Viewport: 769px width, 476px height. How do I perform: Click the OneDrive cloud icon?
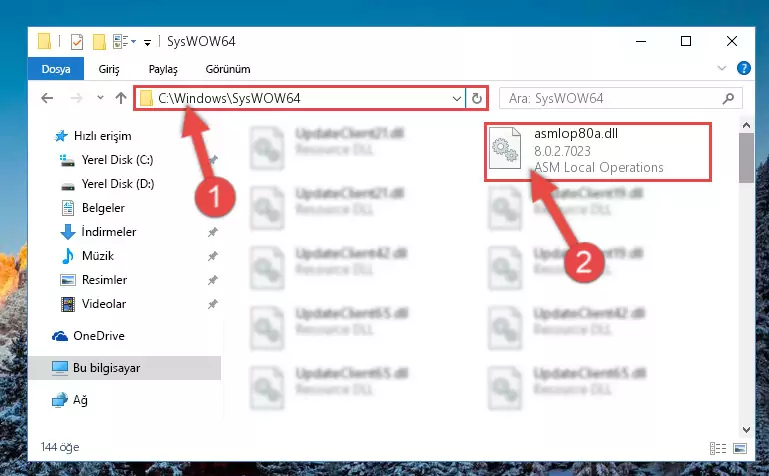(x=60, y=336)
